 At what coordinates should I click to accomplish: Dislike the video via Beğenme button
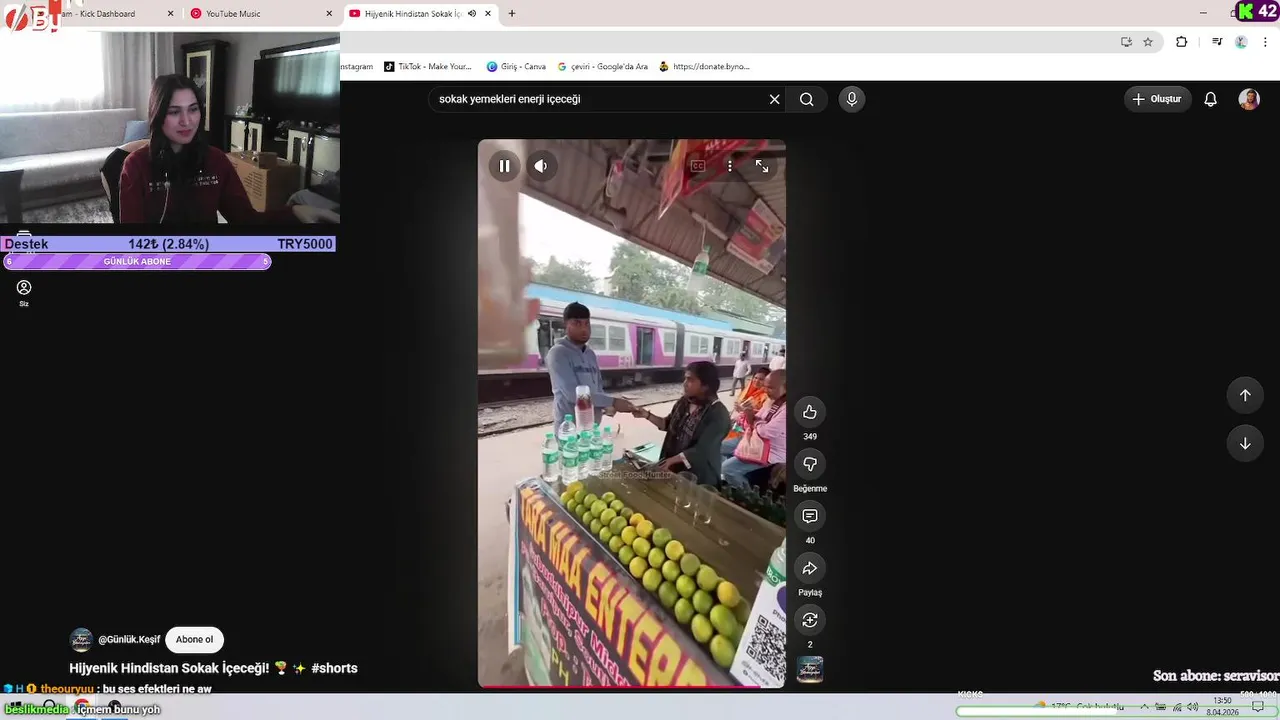[x=810, y=464]
